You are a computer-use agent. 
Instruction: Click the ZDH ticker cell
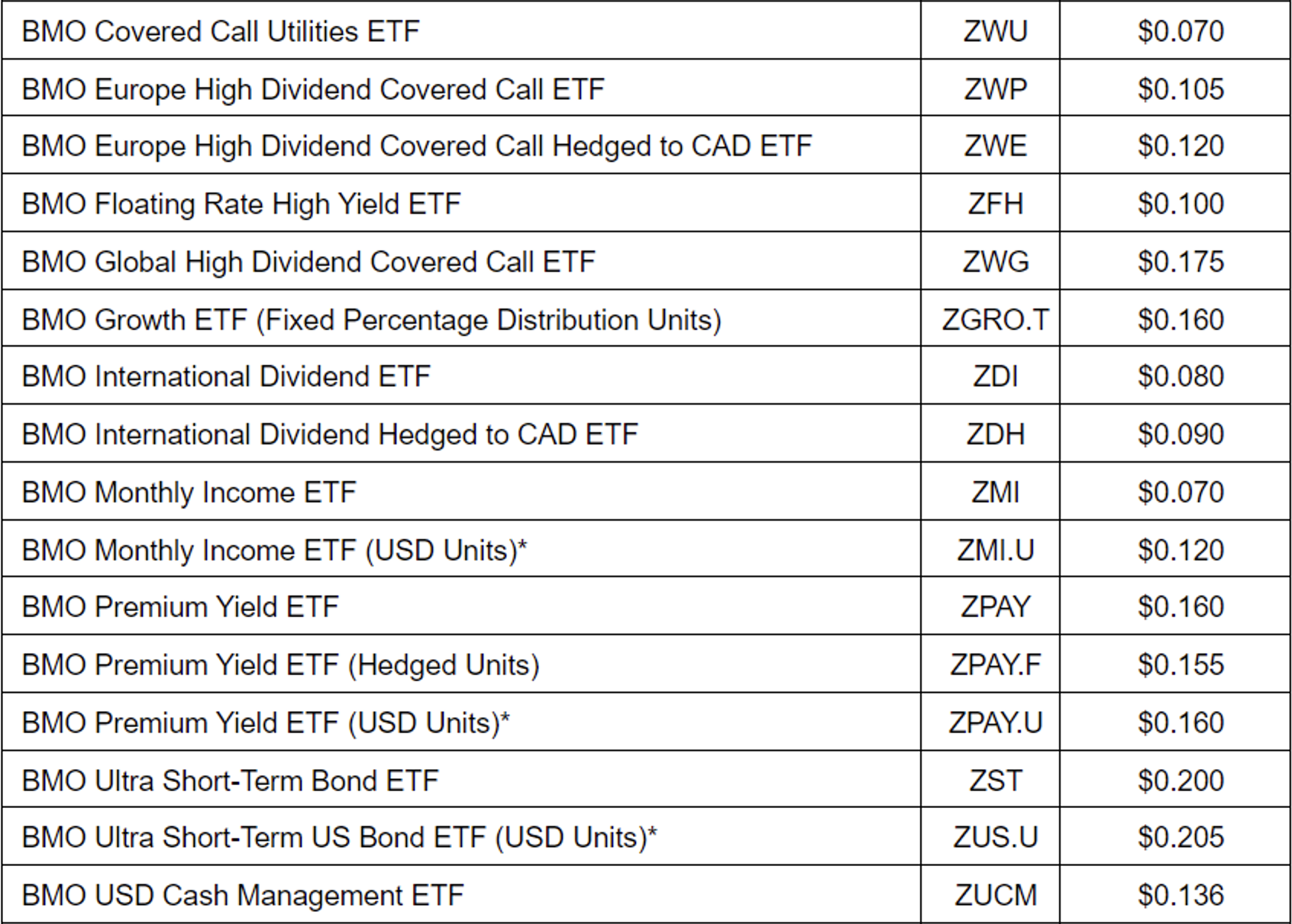(x=995, y=435)
